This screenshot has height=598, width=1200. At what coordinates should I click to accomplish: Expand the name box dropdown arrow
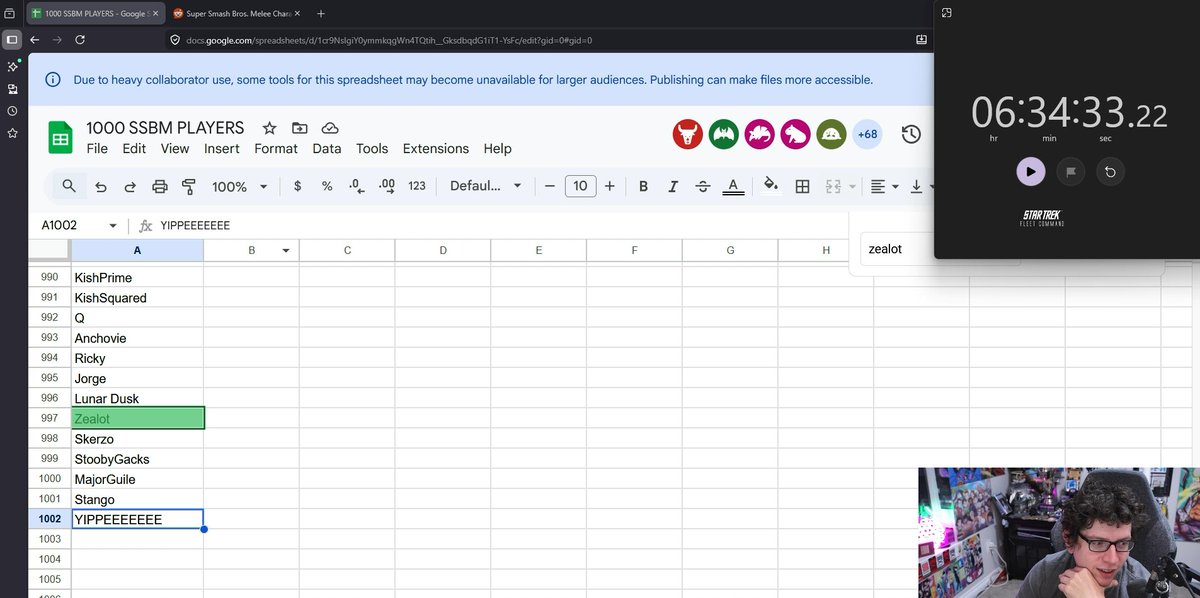pos(113,226)
